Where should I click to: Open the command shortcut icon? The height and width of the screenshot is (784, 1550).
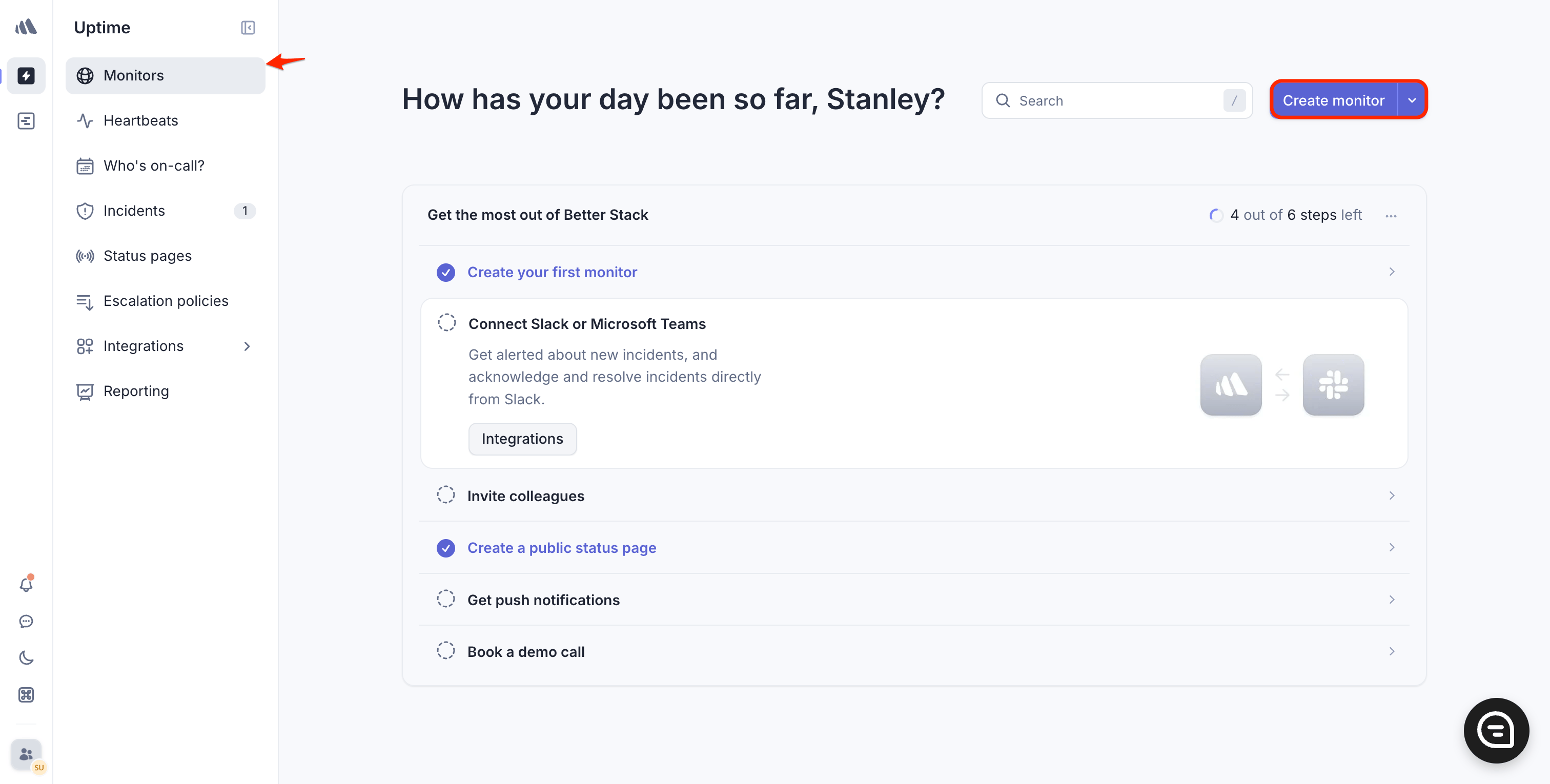click(x=26, y=695)
